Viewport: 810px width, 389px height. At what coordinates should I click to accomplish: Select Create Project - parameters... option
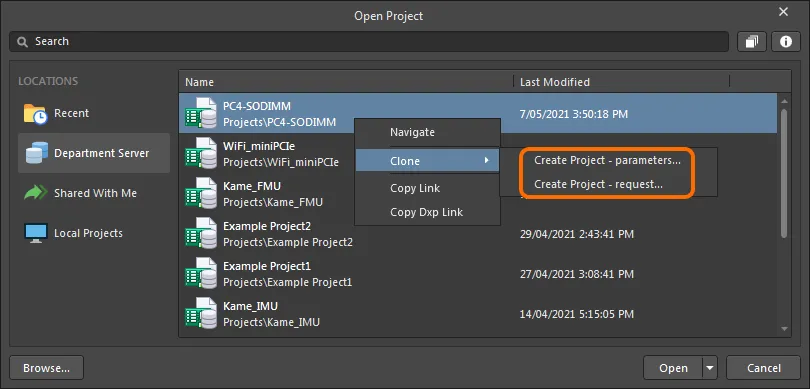pyautogui.click(x=607, y=161)
